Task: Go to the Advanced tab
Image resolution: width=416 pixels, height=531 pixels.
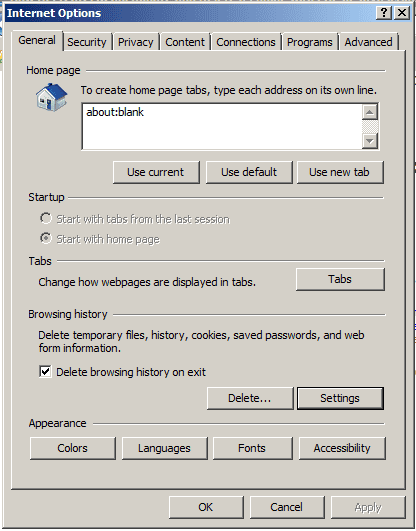Action: point(369,42)
